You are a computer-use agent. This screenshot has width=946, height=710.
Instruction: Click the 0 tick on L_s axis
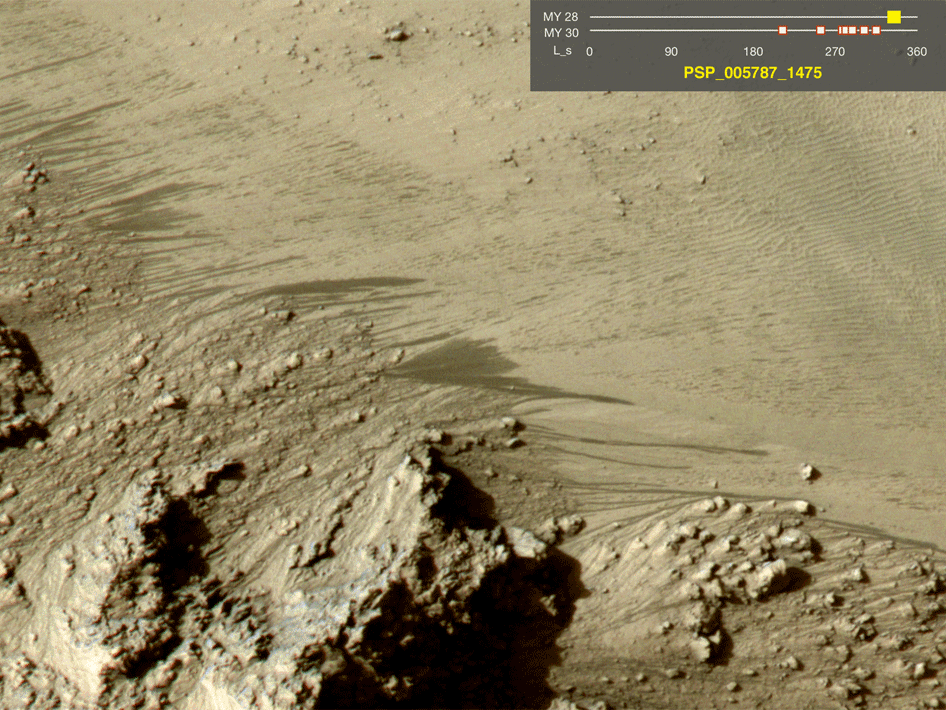pos(589,51)
